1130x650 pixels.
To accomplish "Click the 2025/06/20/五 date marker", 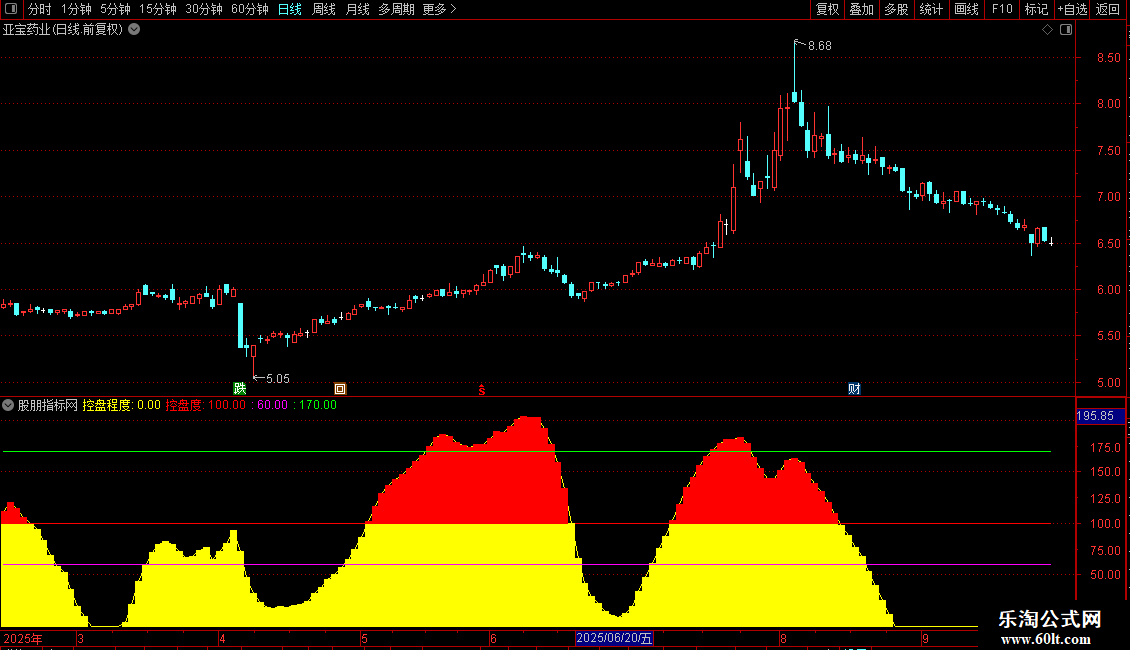I will point(614,638).
